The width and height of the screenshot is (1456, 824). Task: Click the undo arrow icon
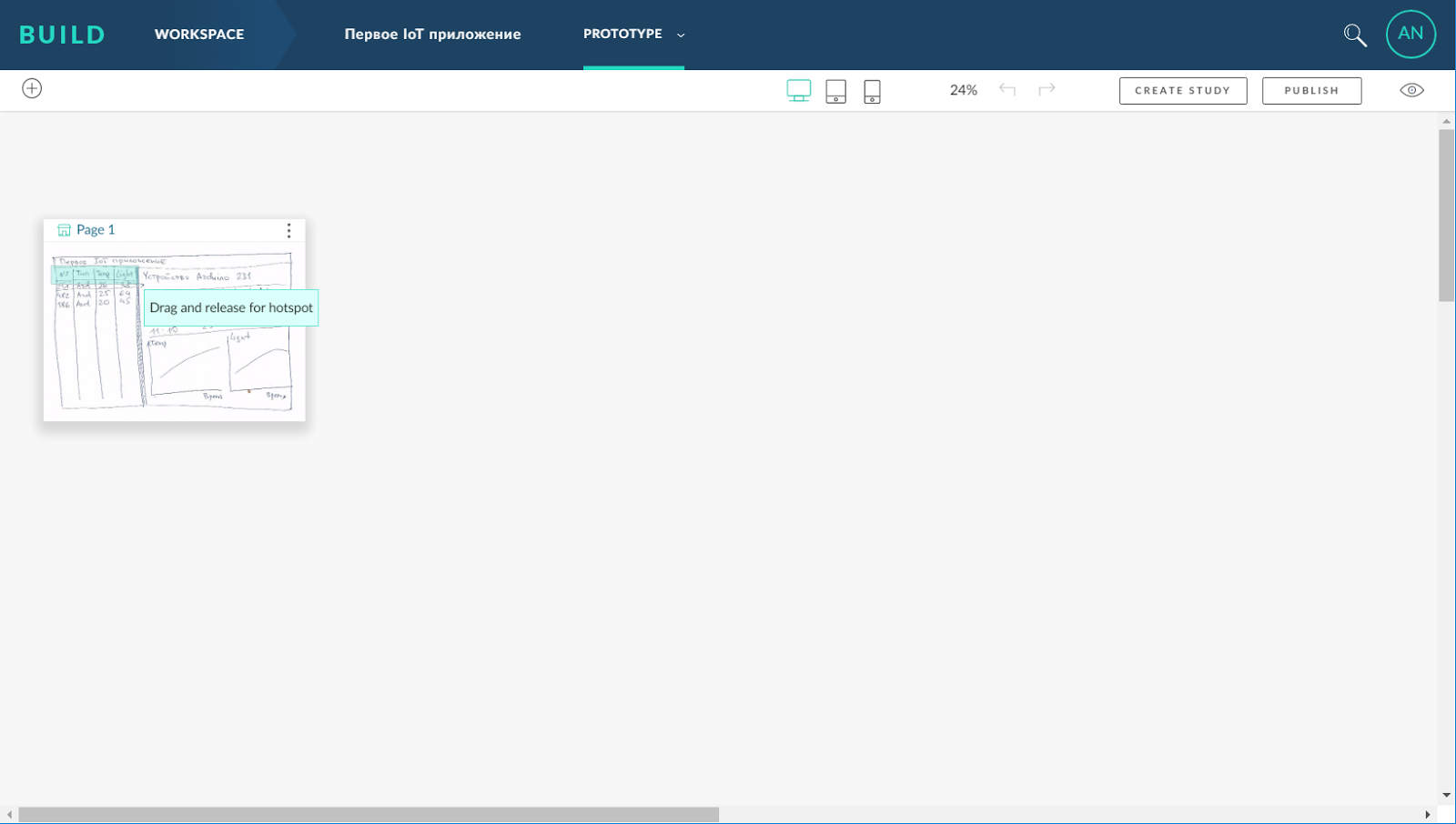(1007, 89)
